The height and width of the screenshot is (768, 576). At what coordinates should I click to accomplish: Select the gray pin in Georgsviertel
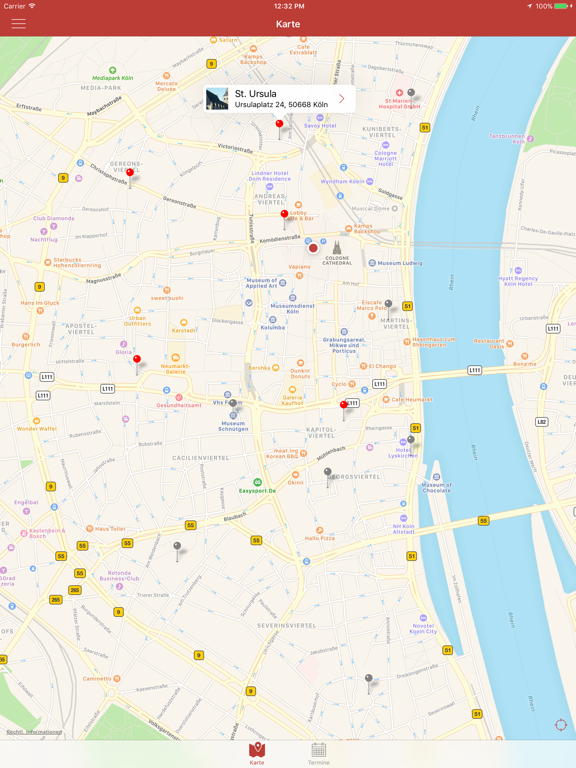click(328, 472)
